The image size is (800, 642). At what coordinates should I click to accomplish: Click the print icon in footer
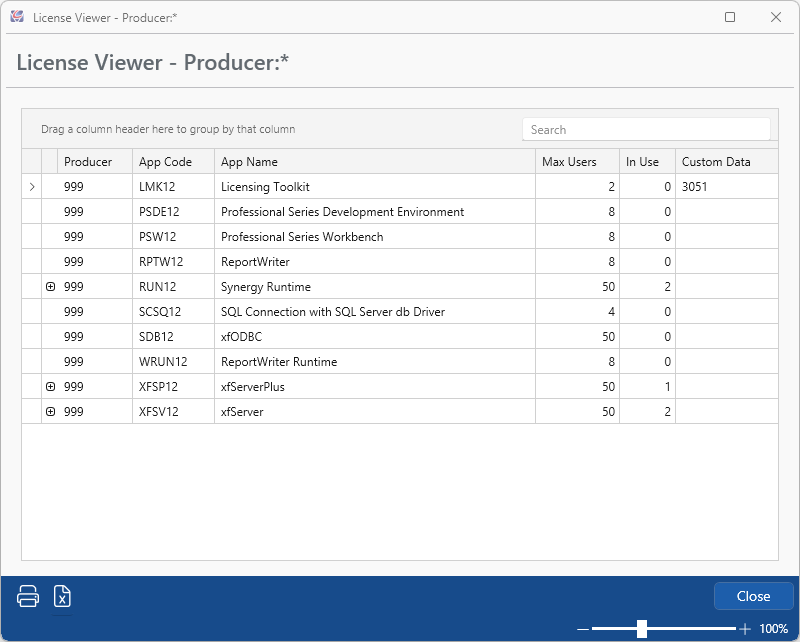[28, 596]
